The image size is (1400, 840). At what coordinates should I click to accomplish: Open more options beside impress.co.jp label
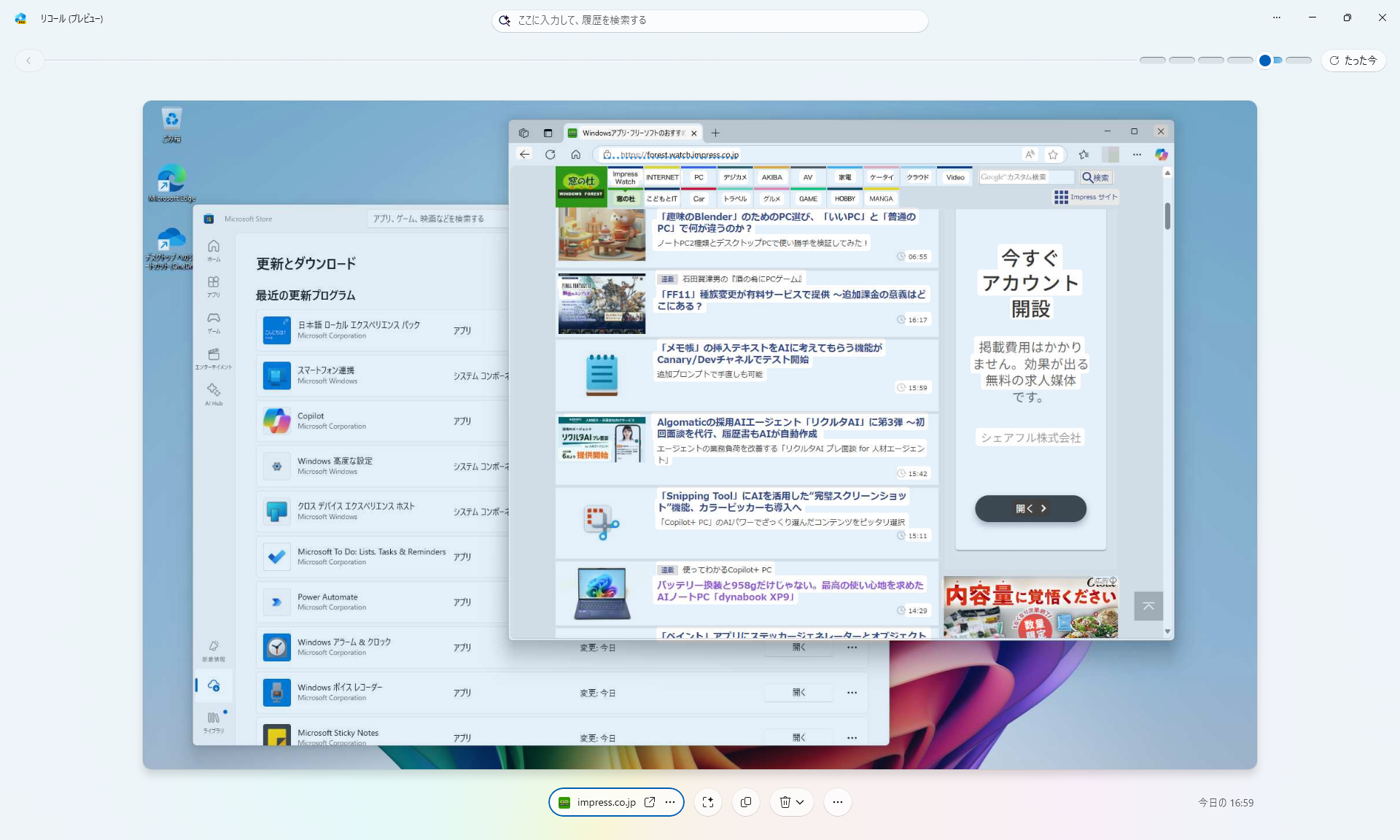pyautogui.click(x=670, y=802)
